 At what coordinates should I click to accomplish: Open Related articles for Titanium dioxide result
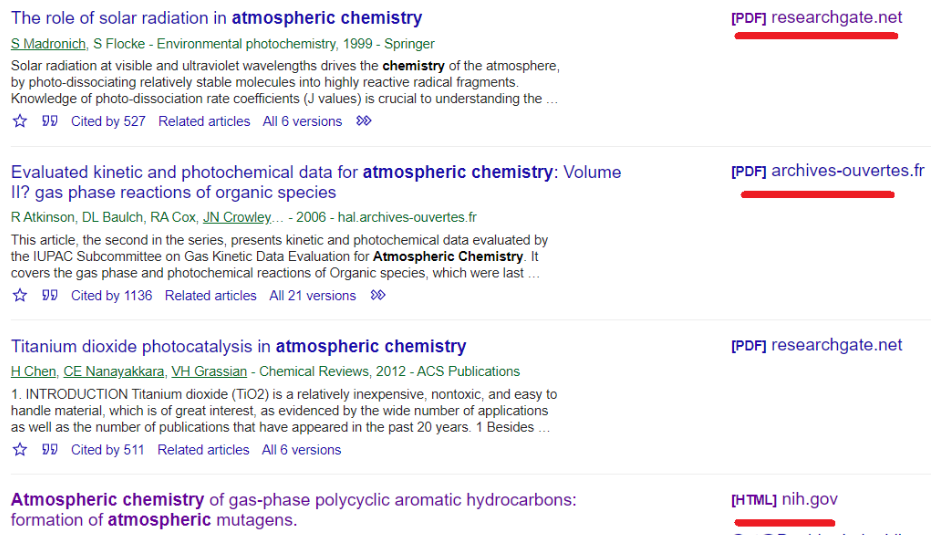pyautogui.click(x=203, y=449)
